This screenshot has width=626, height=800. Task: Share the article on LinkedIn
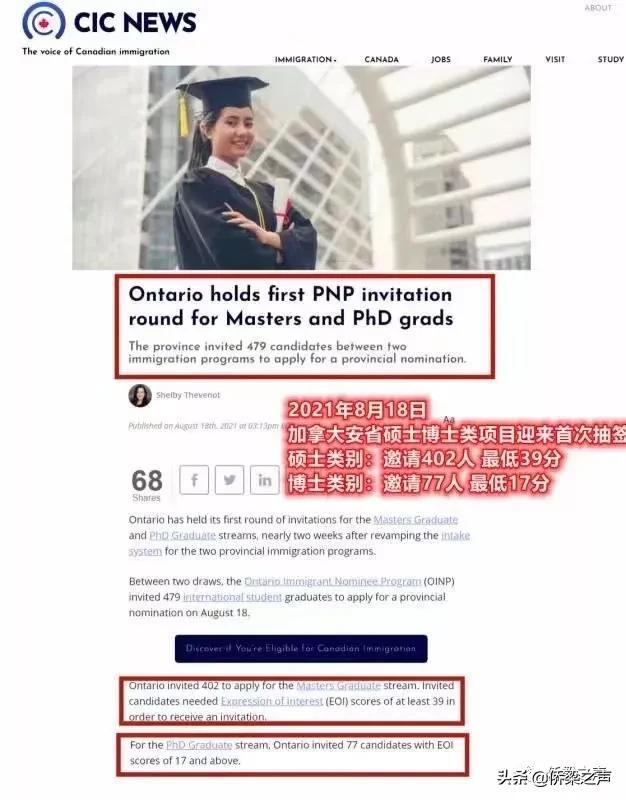(264, 480)
